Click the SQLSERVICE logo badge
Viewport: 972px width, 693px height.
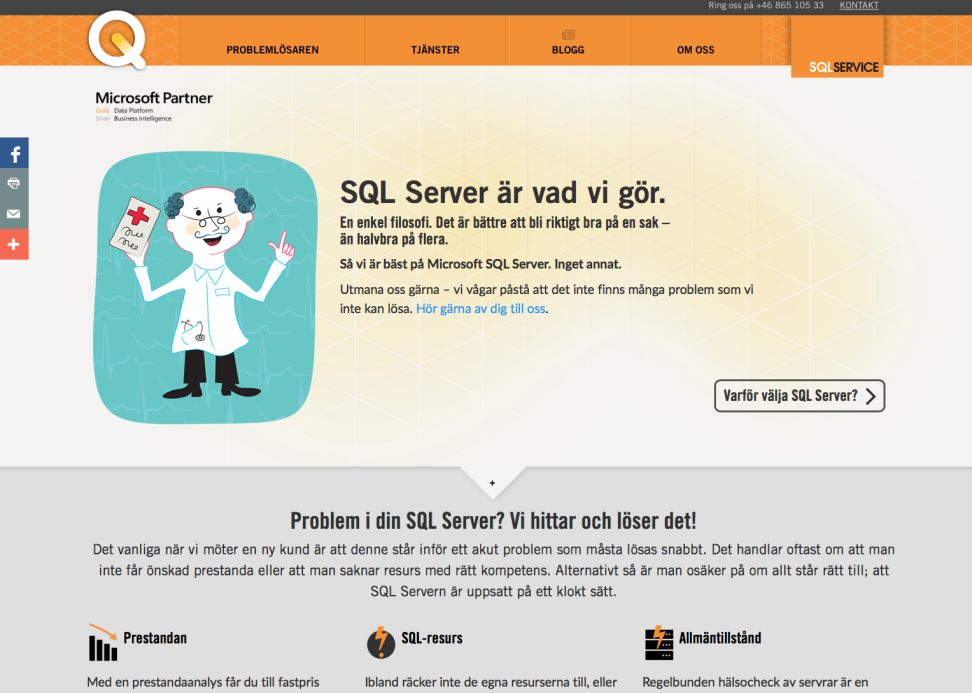[x=837, y=46]
